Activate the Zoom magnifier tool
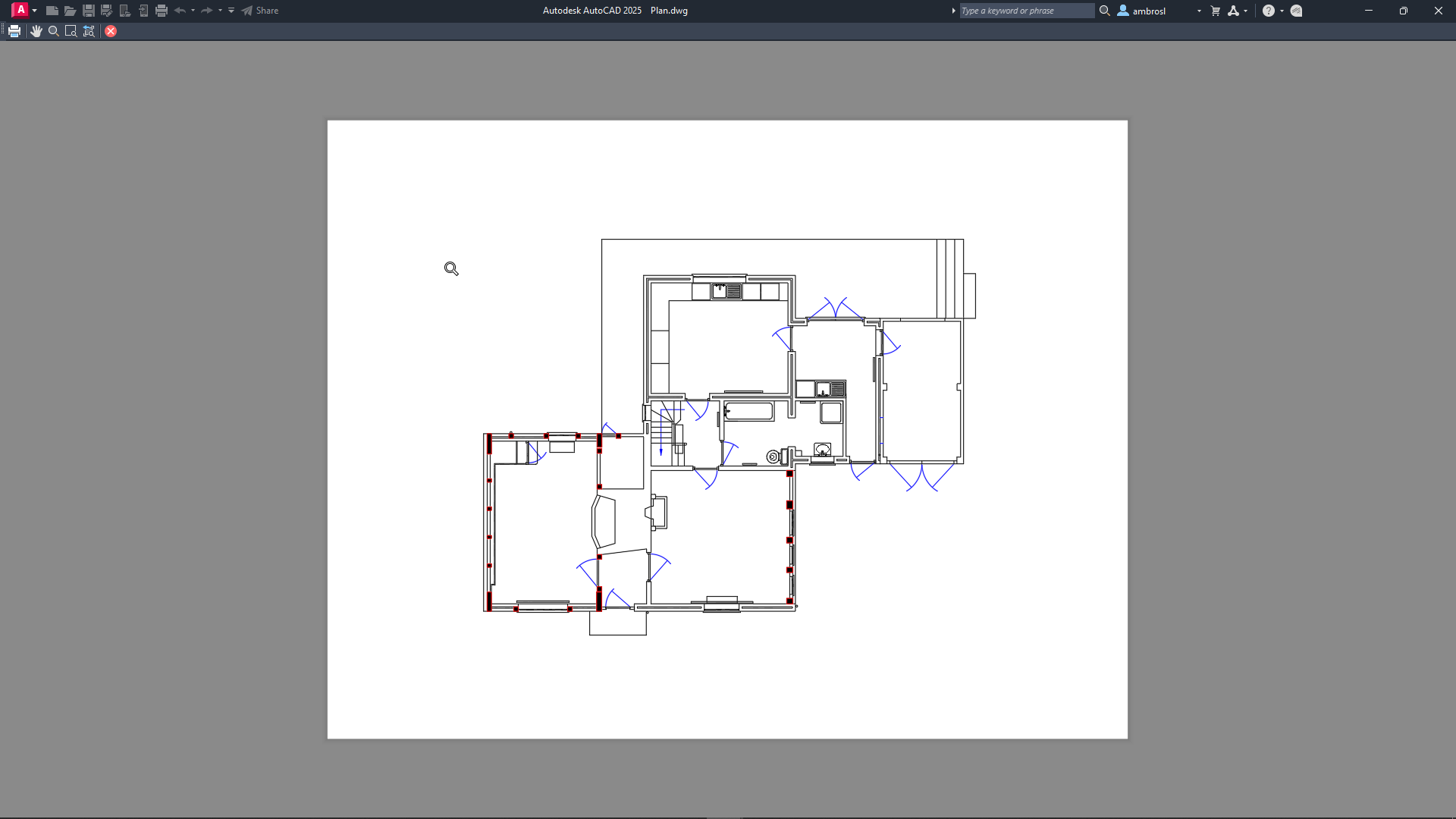The image size is (1456, 819). coord(54,31)
